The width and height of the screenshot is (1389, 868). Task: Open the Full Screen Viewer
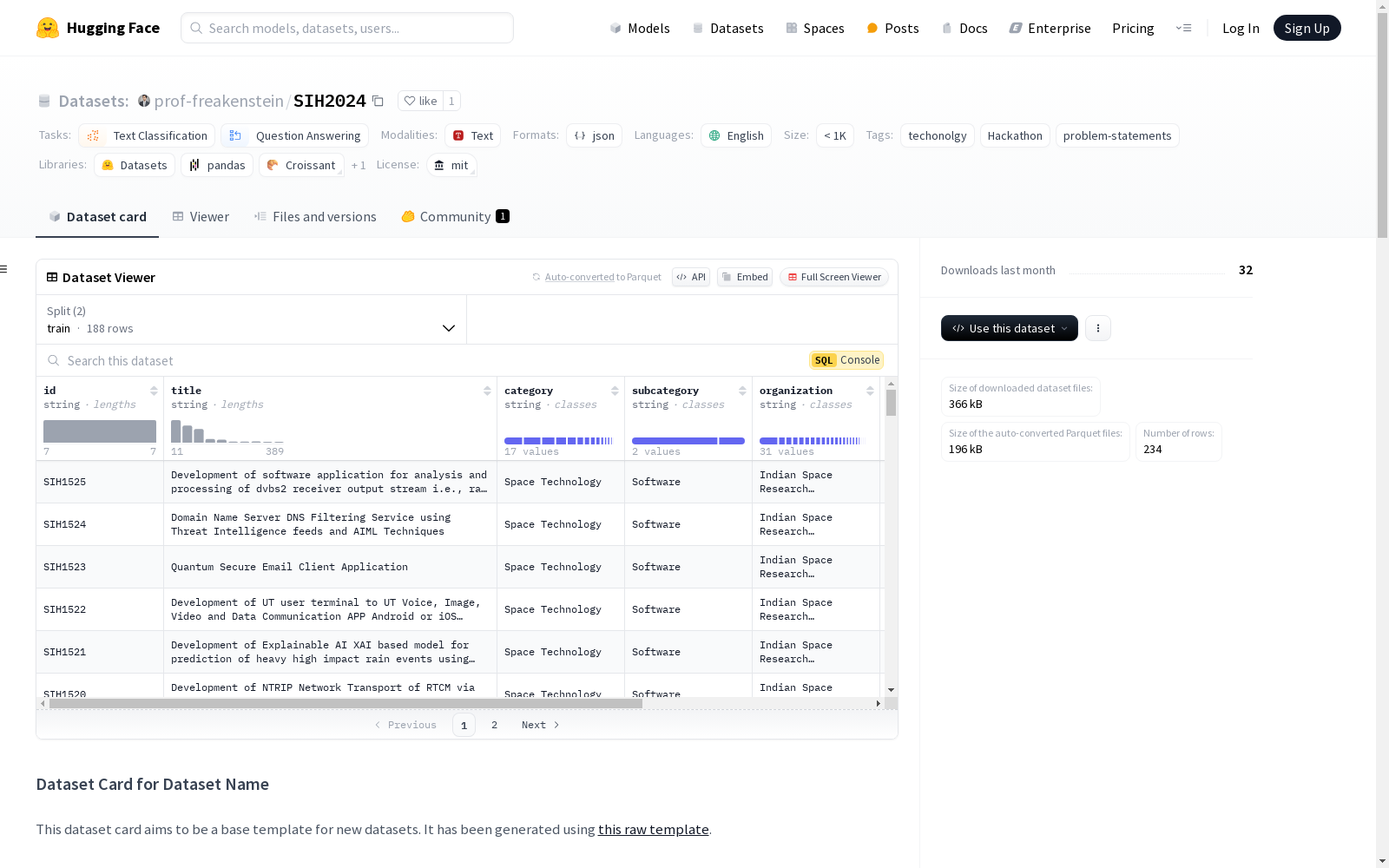tap(834, 277)
